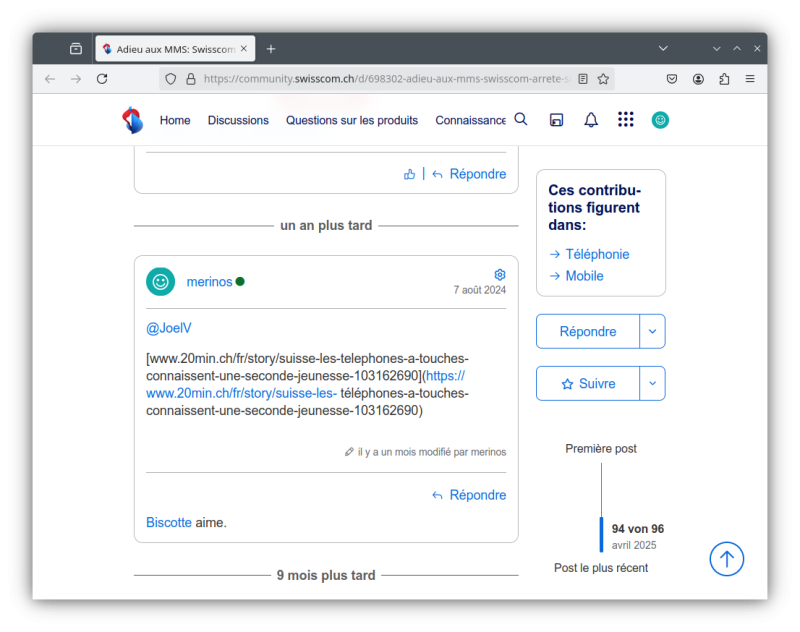Maximize the browser window
This screenshot has width=800, height=632.
coord(737,48)
